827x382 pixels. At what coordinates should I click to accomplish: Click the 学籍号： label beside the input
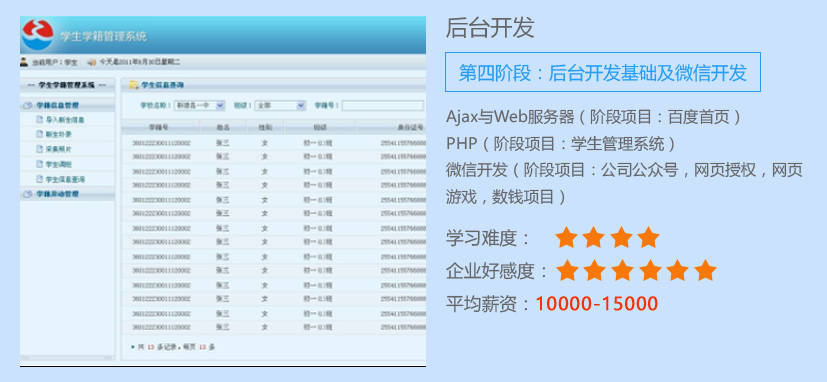(326, 106)
